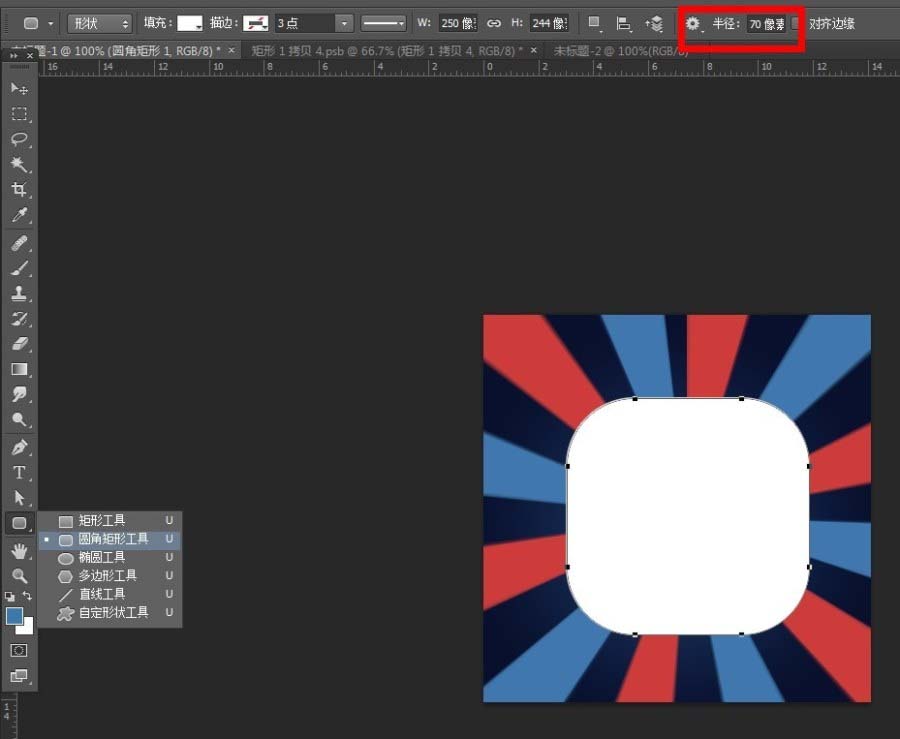
Task: Open the shape geometry options gear
Action: coord(692,23)
